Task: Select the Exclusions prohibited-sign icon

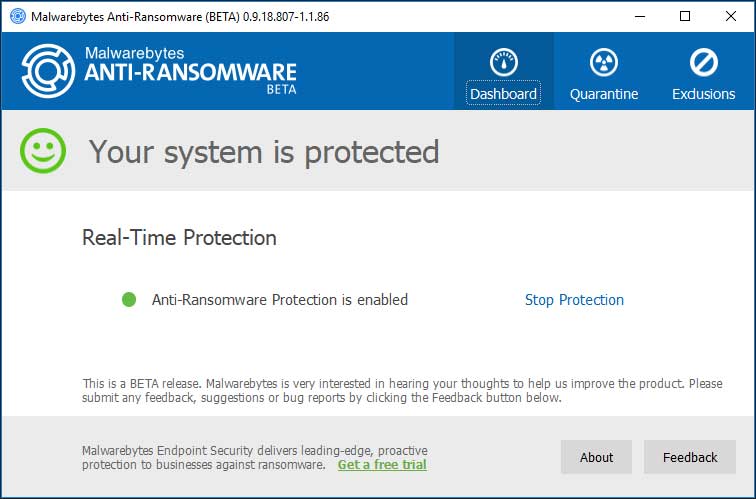Action: [x=703, y=63]
